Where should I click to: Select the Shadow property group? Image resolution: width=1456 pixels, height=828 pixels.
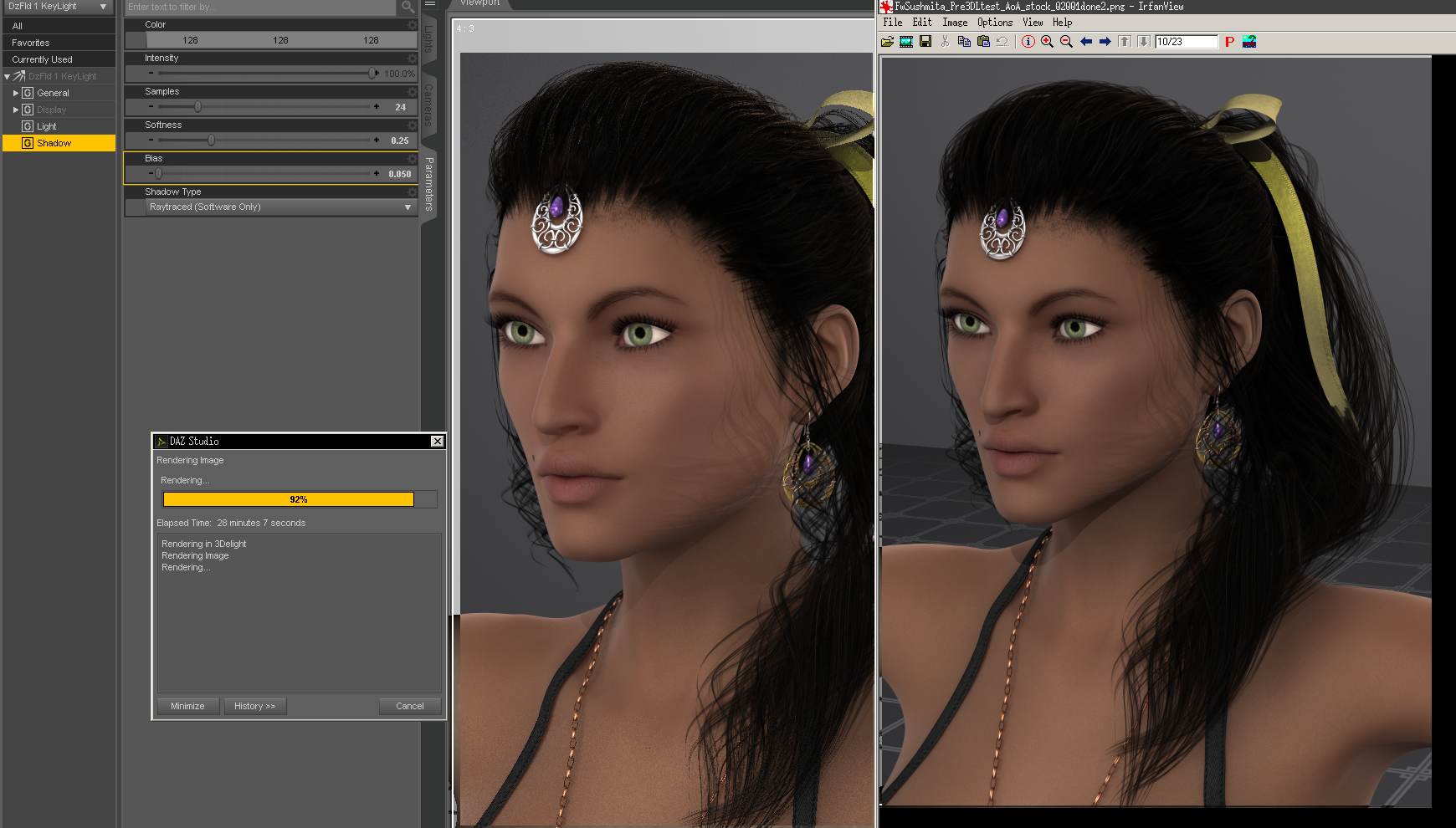pos(59,143)
